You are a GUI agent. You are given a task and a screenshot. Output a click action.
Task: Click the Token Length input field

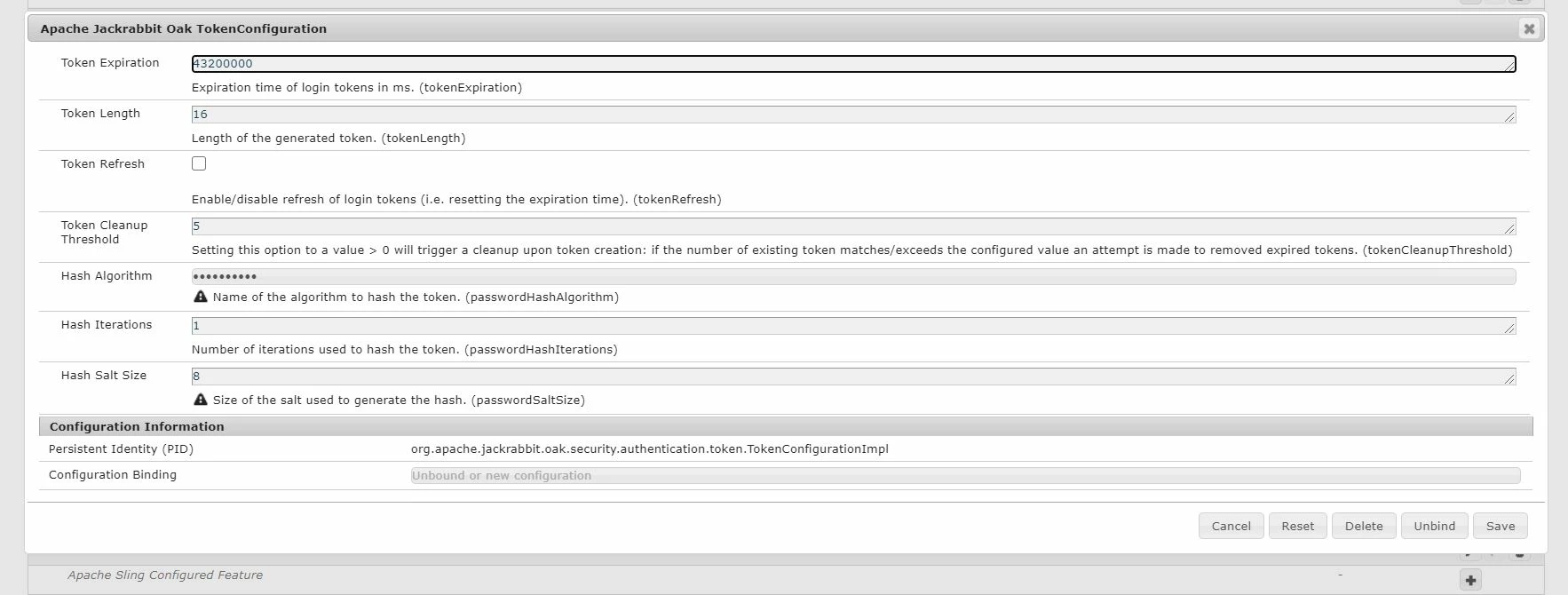(x=853, y=115)
